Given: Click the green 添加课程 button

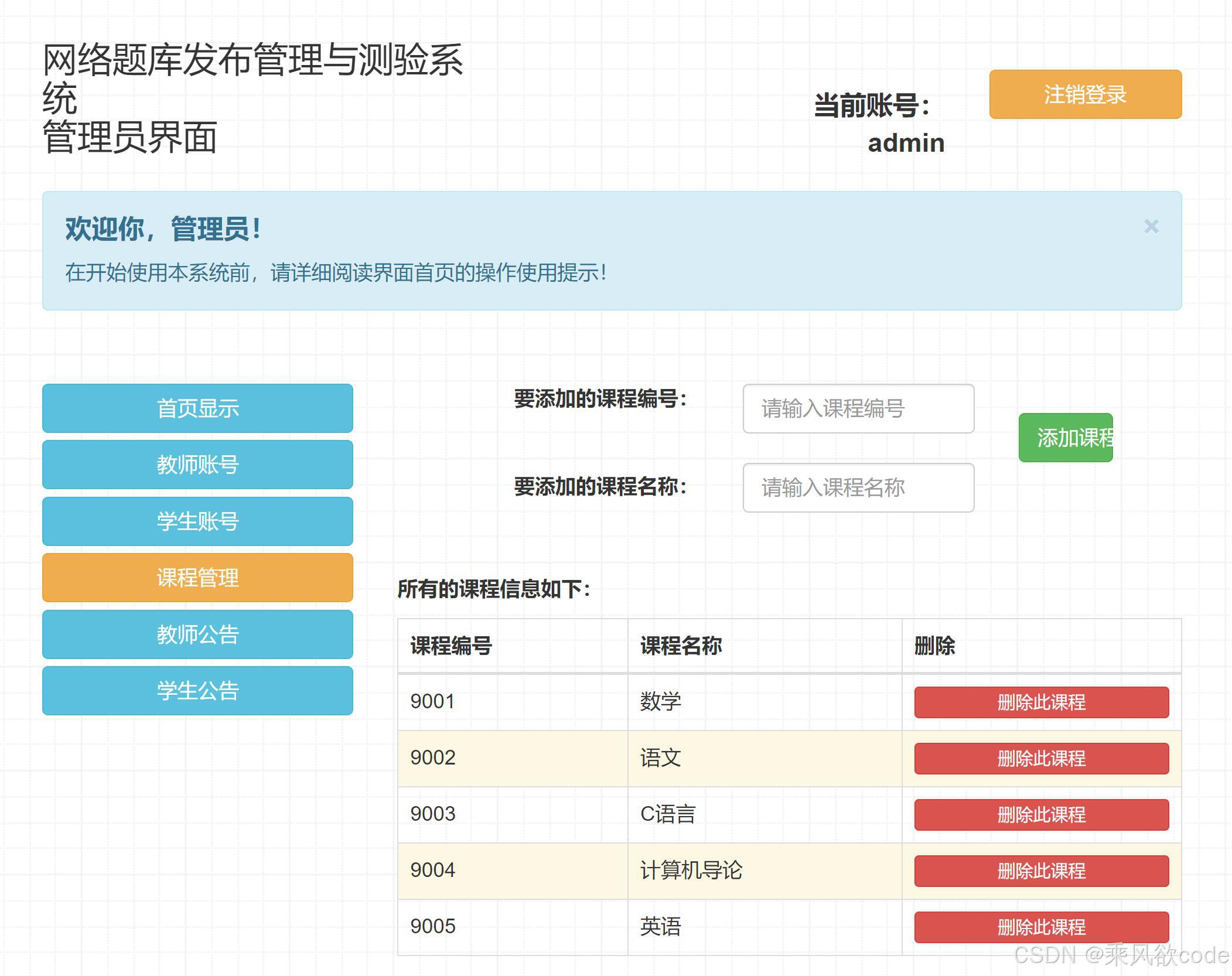Looking at the screenshot, I should [1066, 436].
